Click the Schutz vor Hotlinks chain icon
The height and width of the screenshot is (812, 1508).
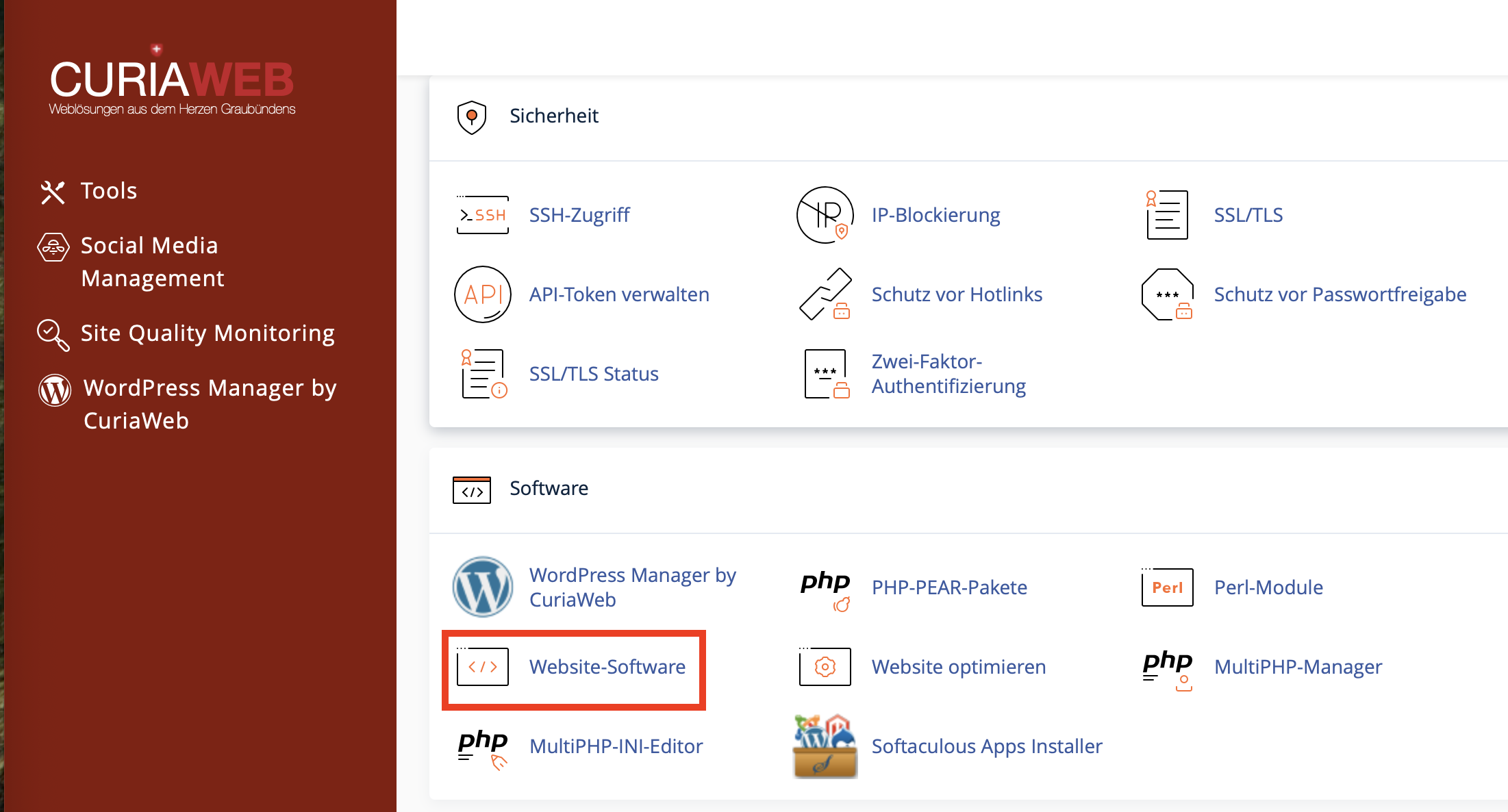pyautogui.click(x=825, y=294)
